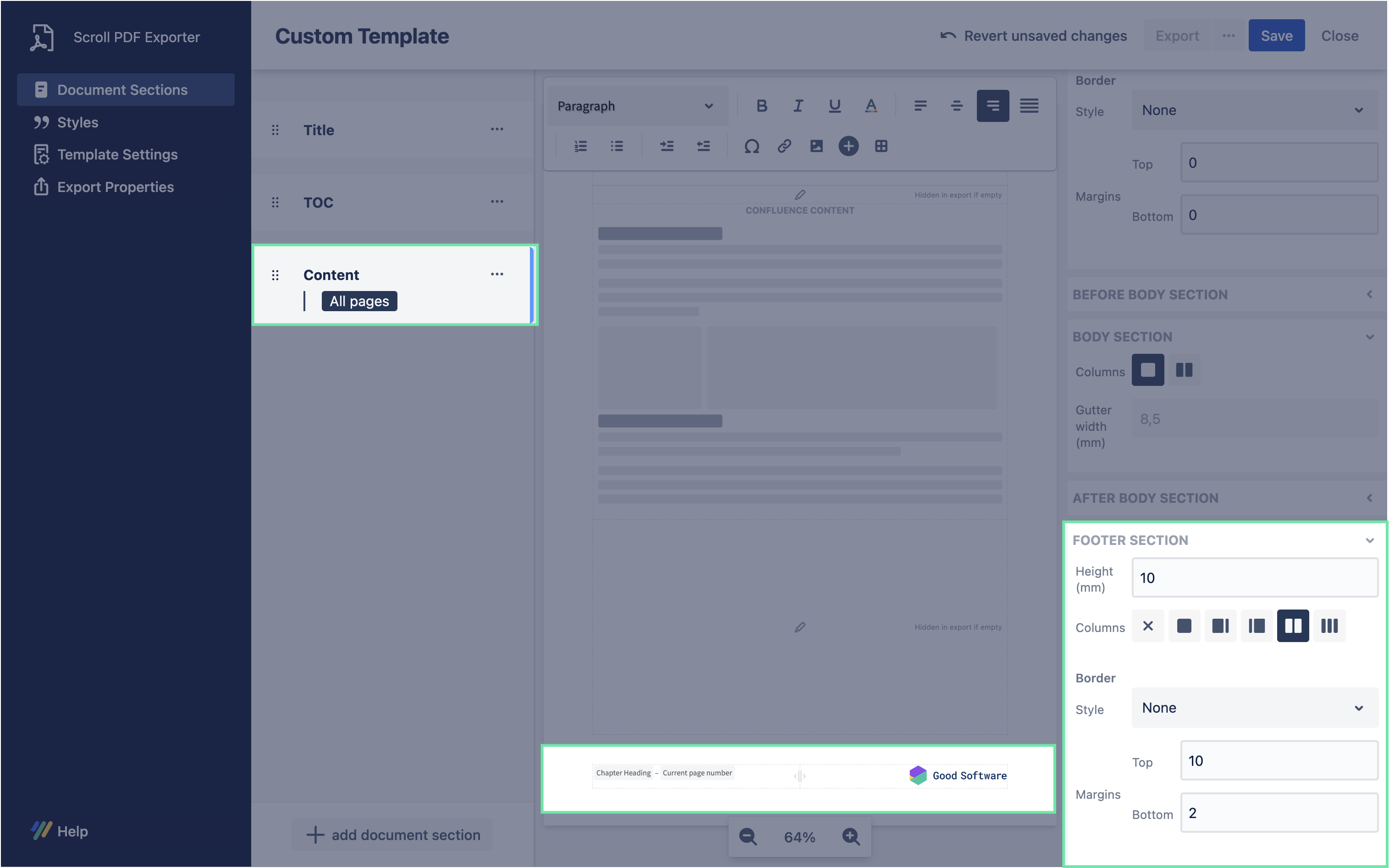Go to Styles in the sidebar

77,122
